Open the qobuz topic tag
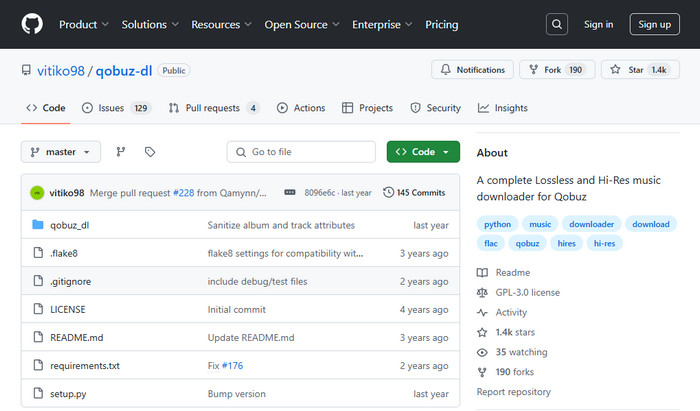 coord(527,243)
